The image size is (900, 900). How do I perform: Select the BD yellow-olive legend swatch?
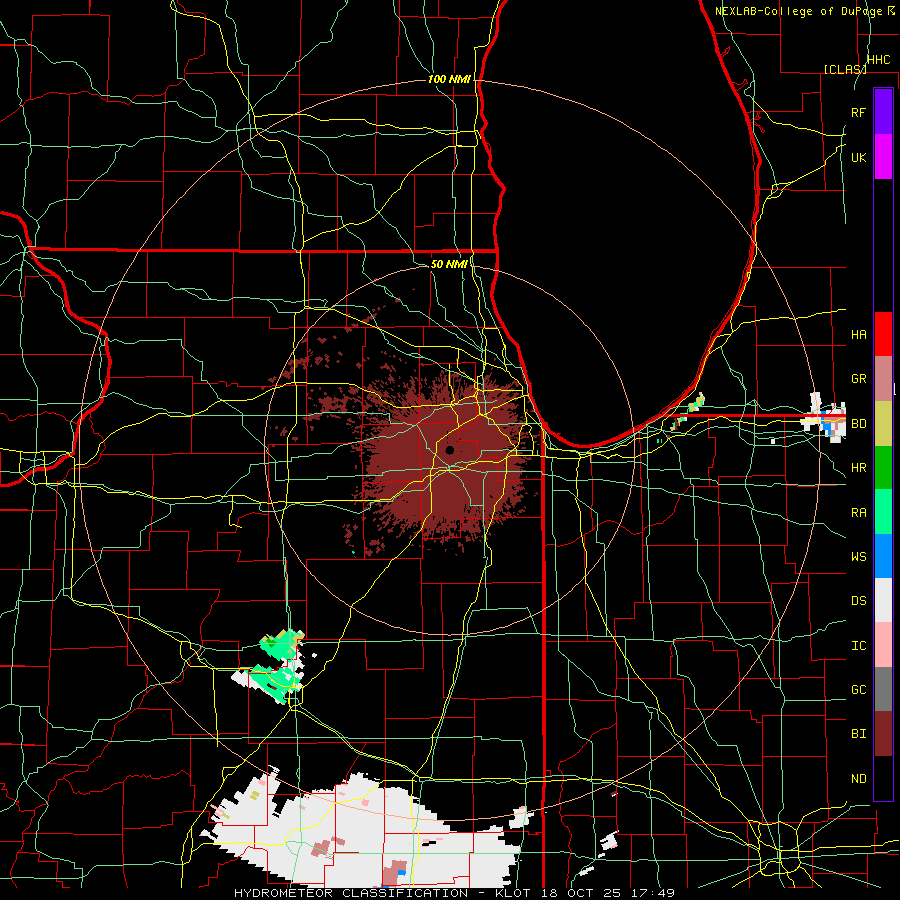883,424
